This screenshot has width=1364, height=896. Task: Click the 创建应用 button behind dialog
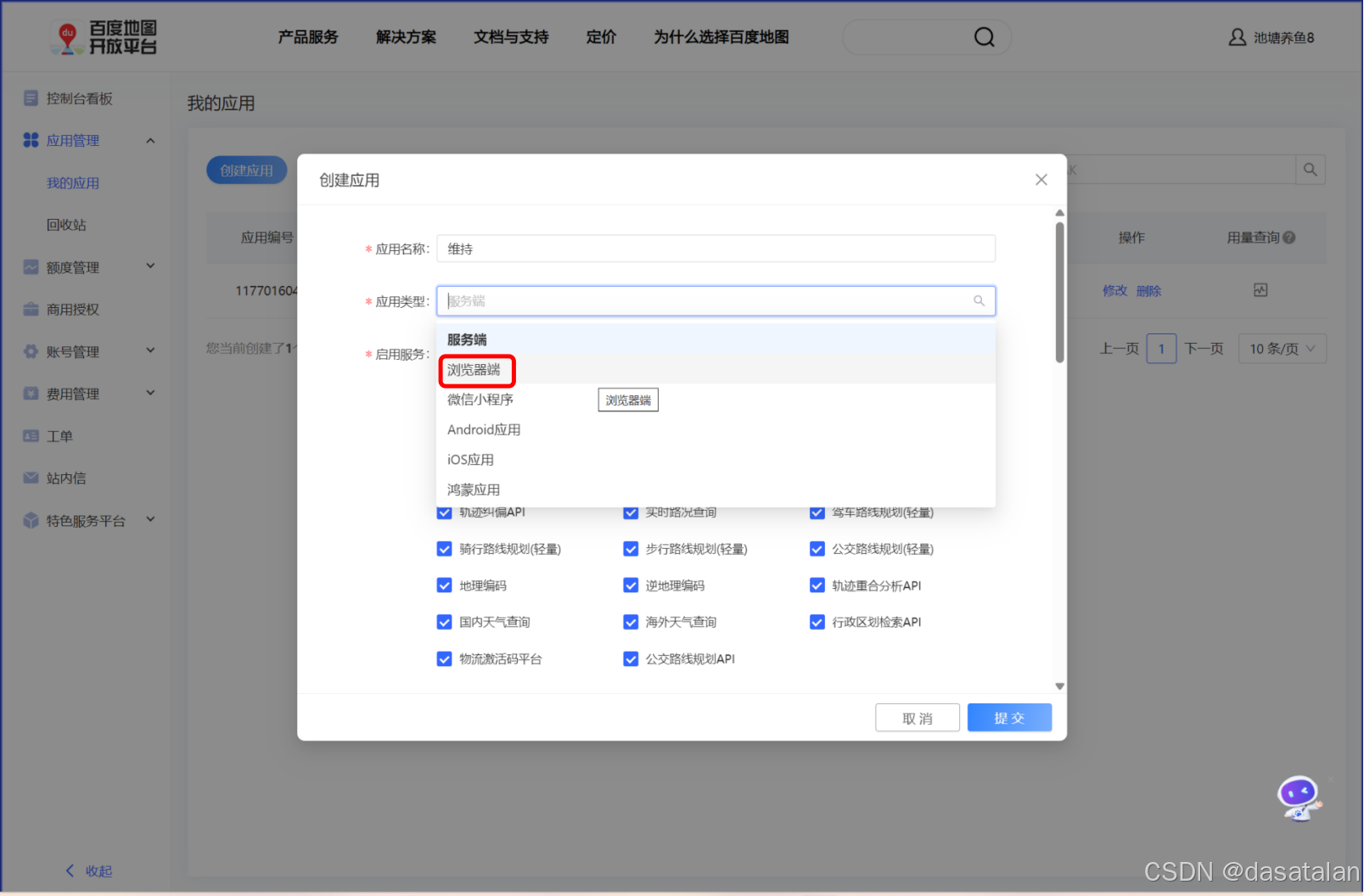pyautogui.click(x=247, y=171)
